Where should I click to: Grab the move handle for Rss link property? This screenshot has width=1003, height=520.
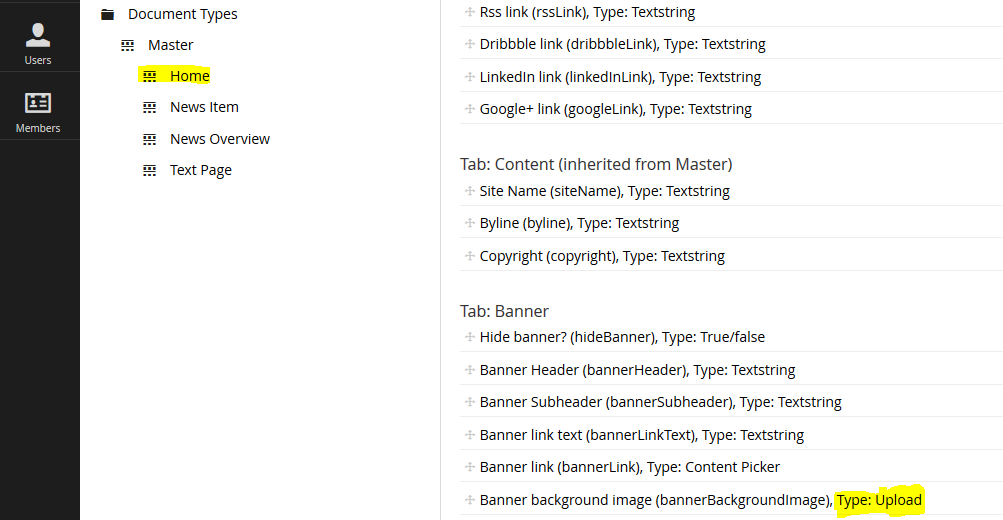coord(470,12)
